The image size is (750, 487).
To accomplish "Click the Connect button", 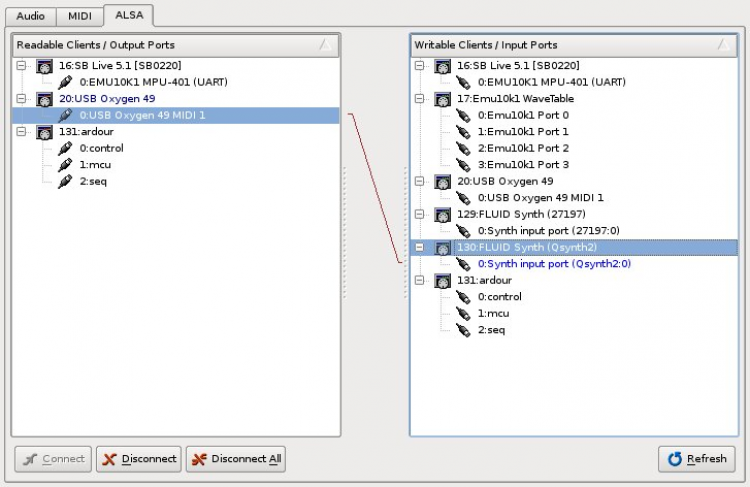I will [x=53, y=459].
